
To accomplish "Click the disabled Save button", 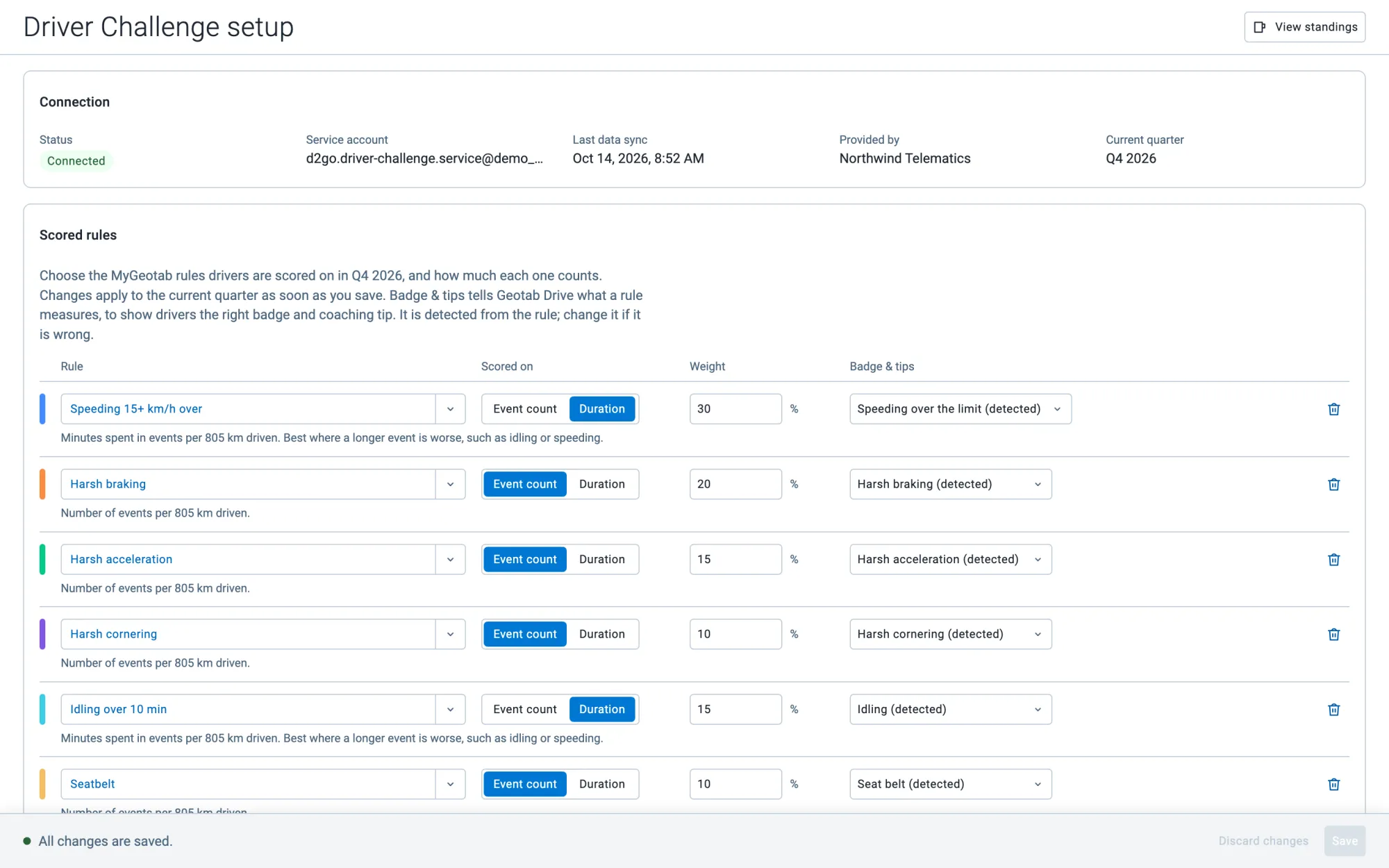I will click(x=1345, y=841).
